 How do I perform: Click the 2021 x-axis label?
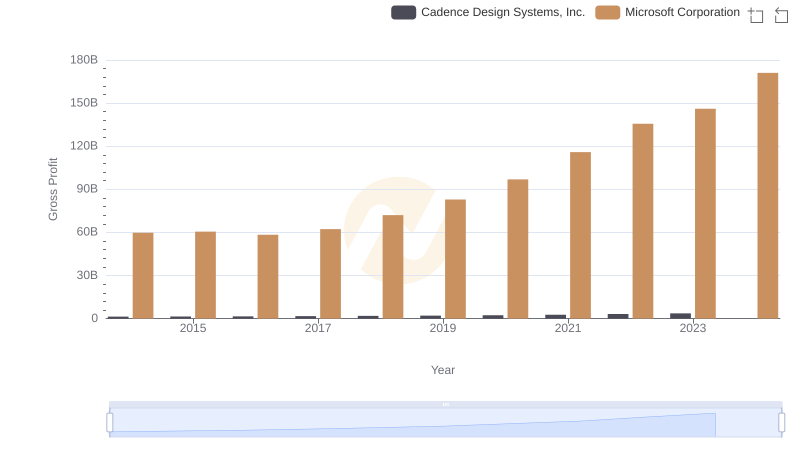[568, 328]
